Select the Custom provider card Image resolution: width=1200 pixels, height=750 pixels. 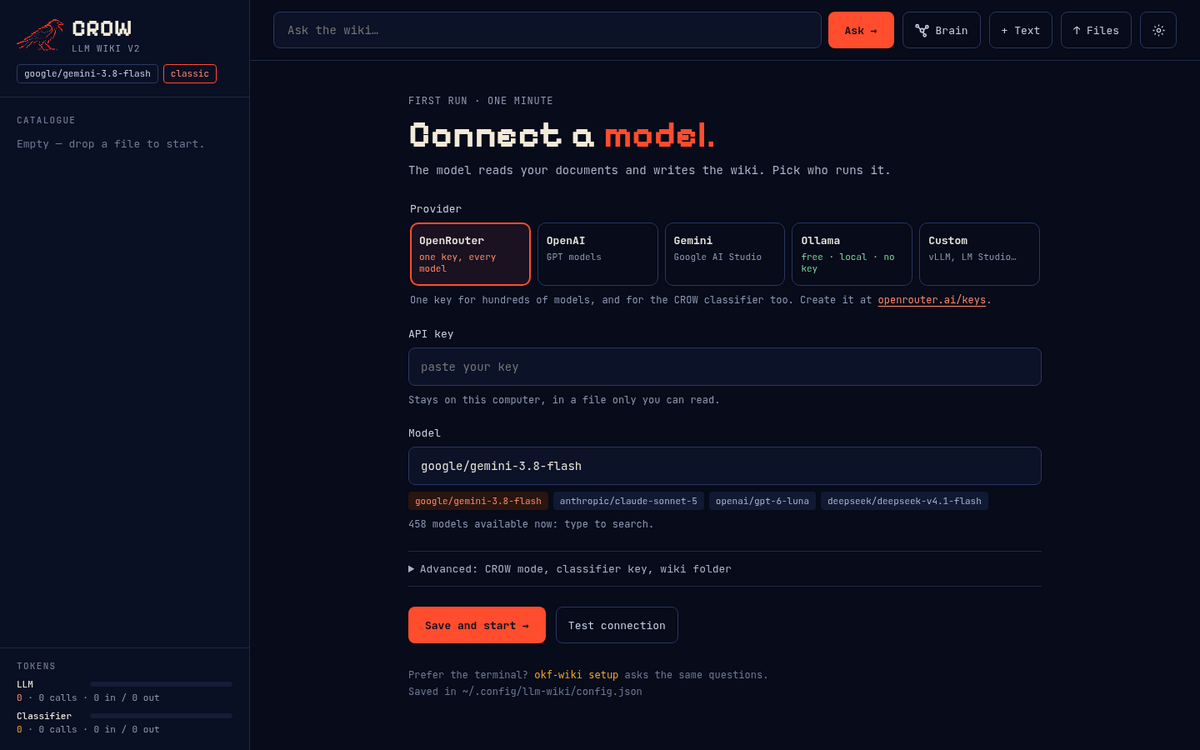[980, 254]
